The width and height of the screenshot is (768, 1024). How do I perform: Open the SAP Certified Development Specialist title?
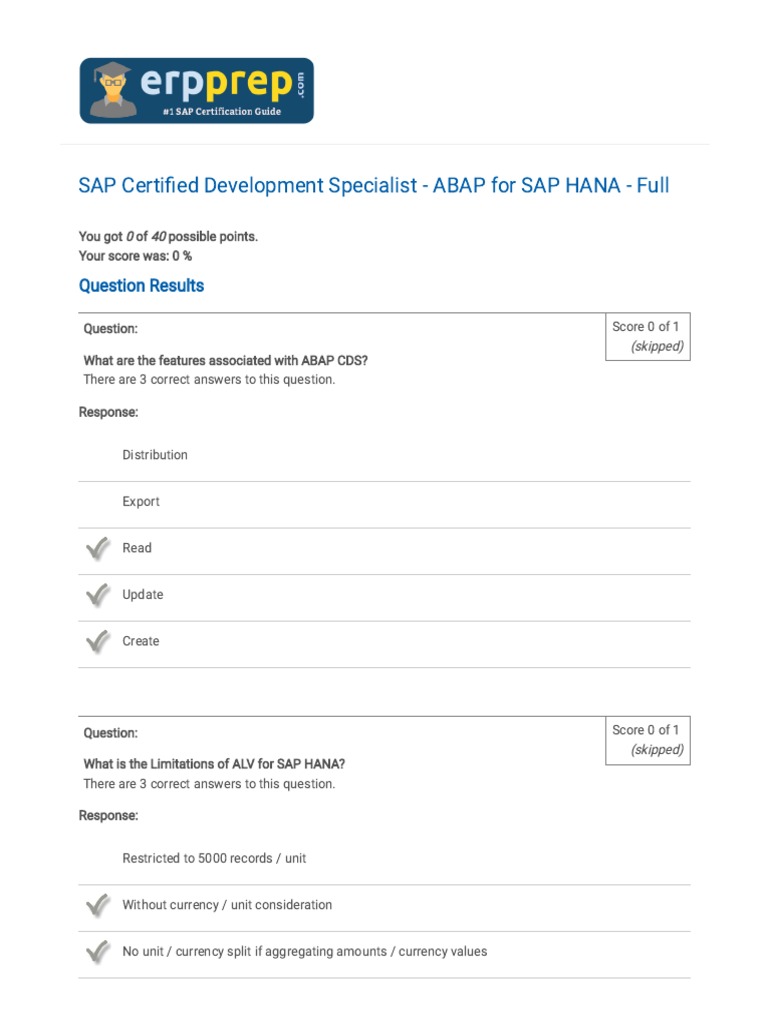[x=374, y=185]
